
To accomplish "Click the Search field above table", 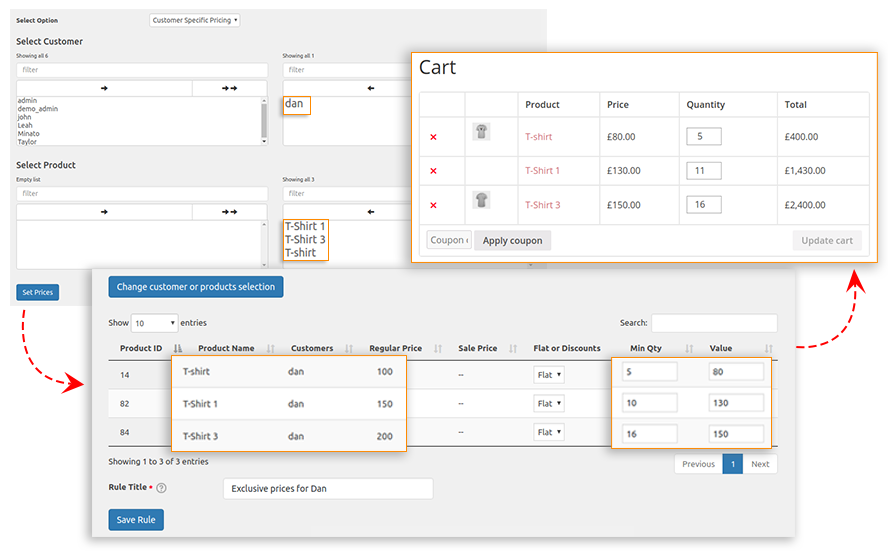I will tap(714, 323).
